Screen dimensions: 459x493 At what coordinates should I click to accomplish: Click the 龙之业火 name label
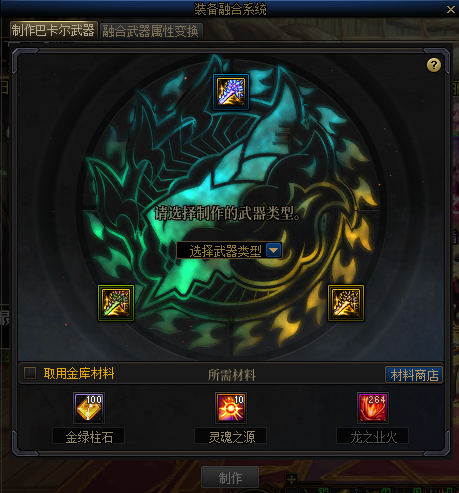coord(373,437)
